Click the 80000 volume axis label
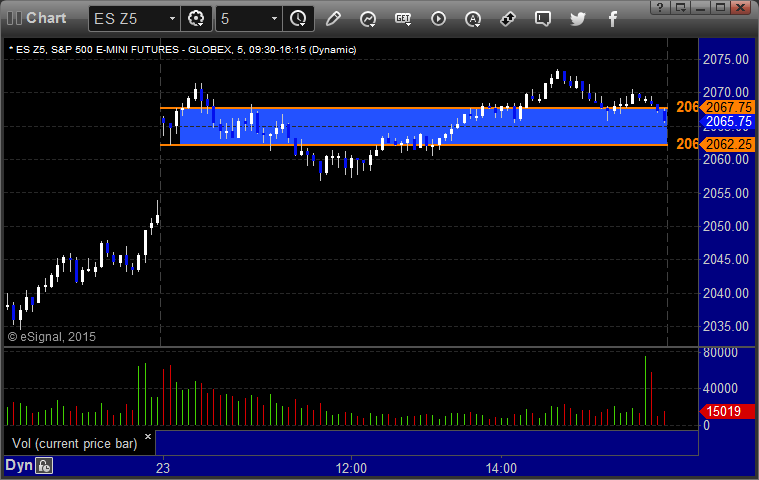The height and width of the screenshot is (480, 759). (720, 353)
